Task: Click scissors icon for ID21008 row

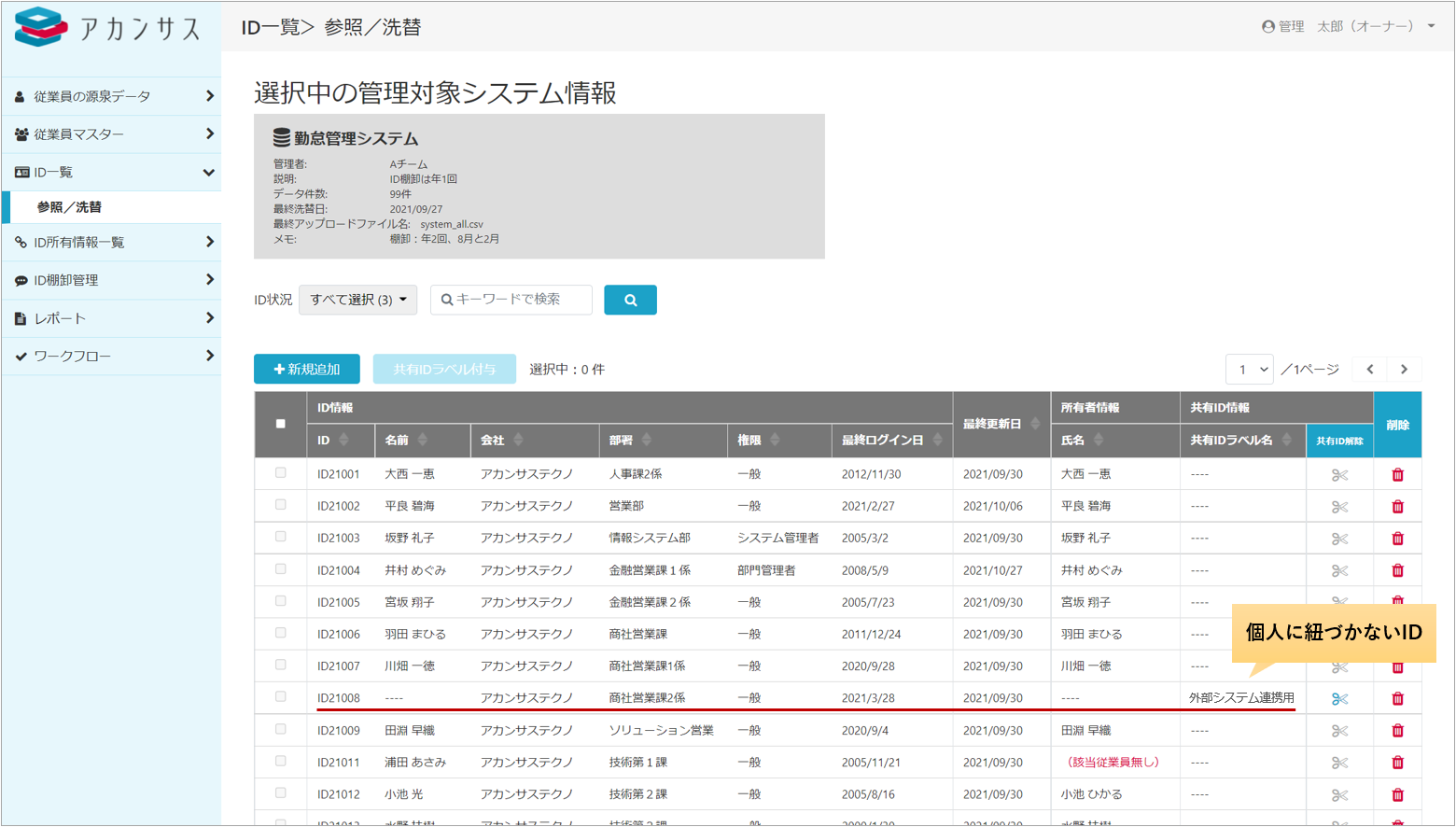Action: coord(1339,699)
